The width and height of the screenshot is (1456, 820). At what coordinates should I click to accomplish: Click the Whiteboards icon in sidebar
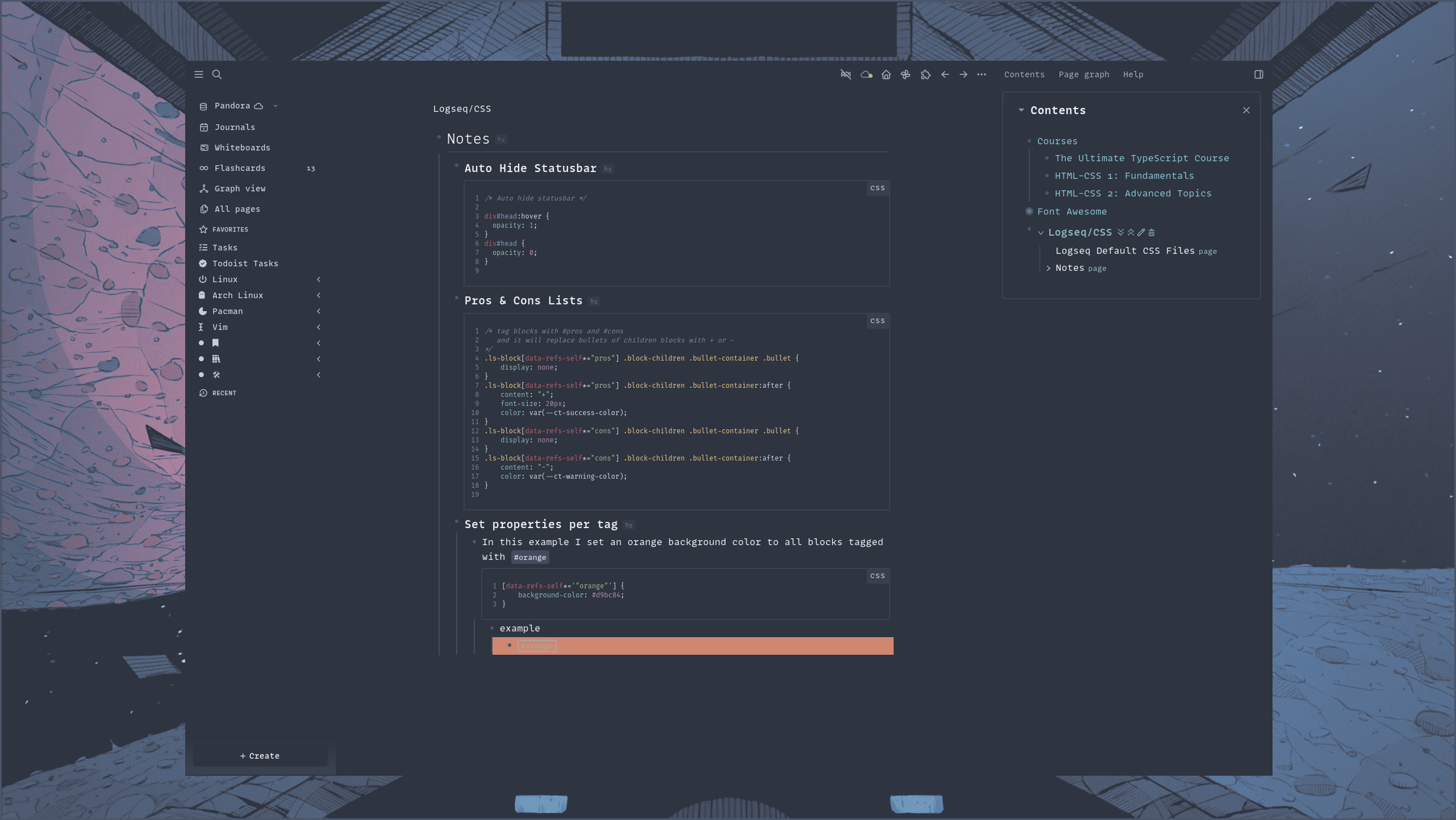pos(204,148)
